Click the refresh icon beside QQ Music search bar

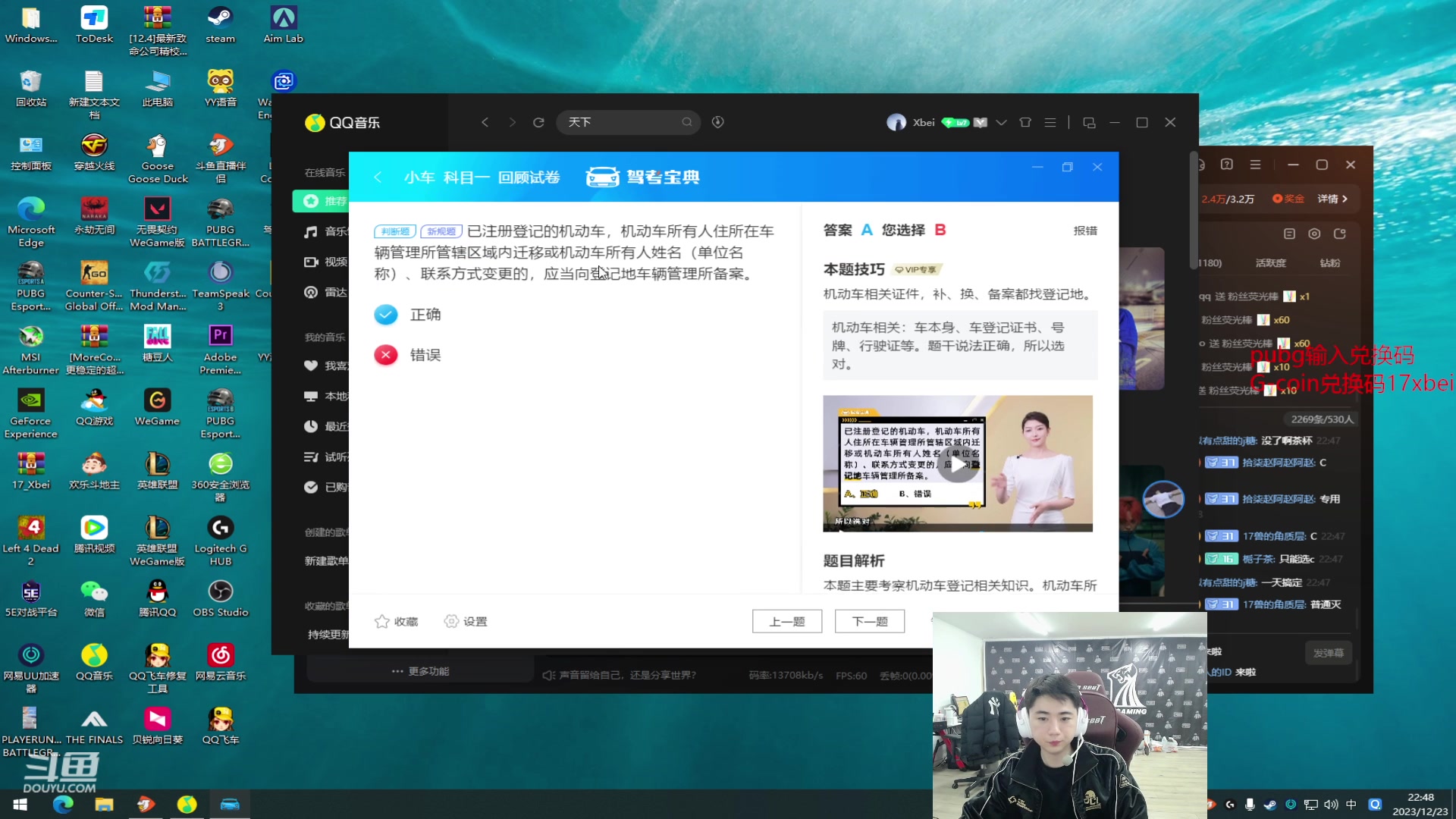[x=538, y=122]
